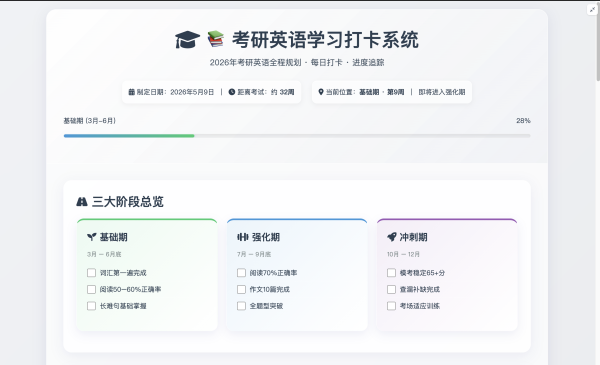The height and width of the screenshot is (365, 600).
Task: Check the 全题型突破 checkbox
Action: (x=241, y=306)
